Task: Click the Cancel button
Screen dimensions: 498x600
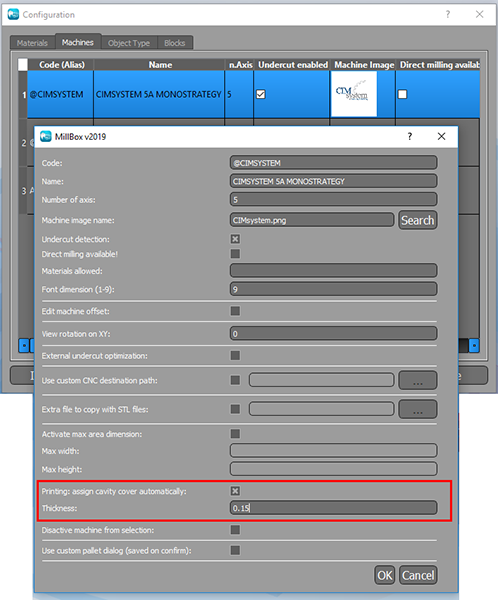Action: (418, 575)
